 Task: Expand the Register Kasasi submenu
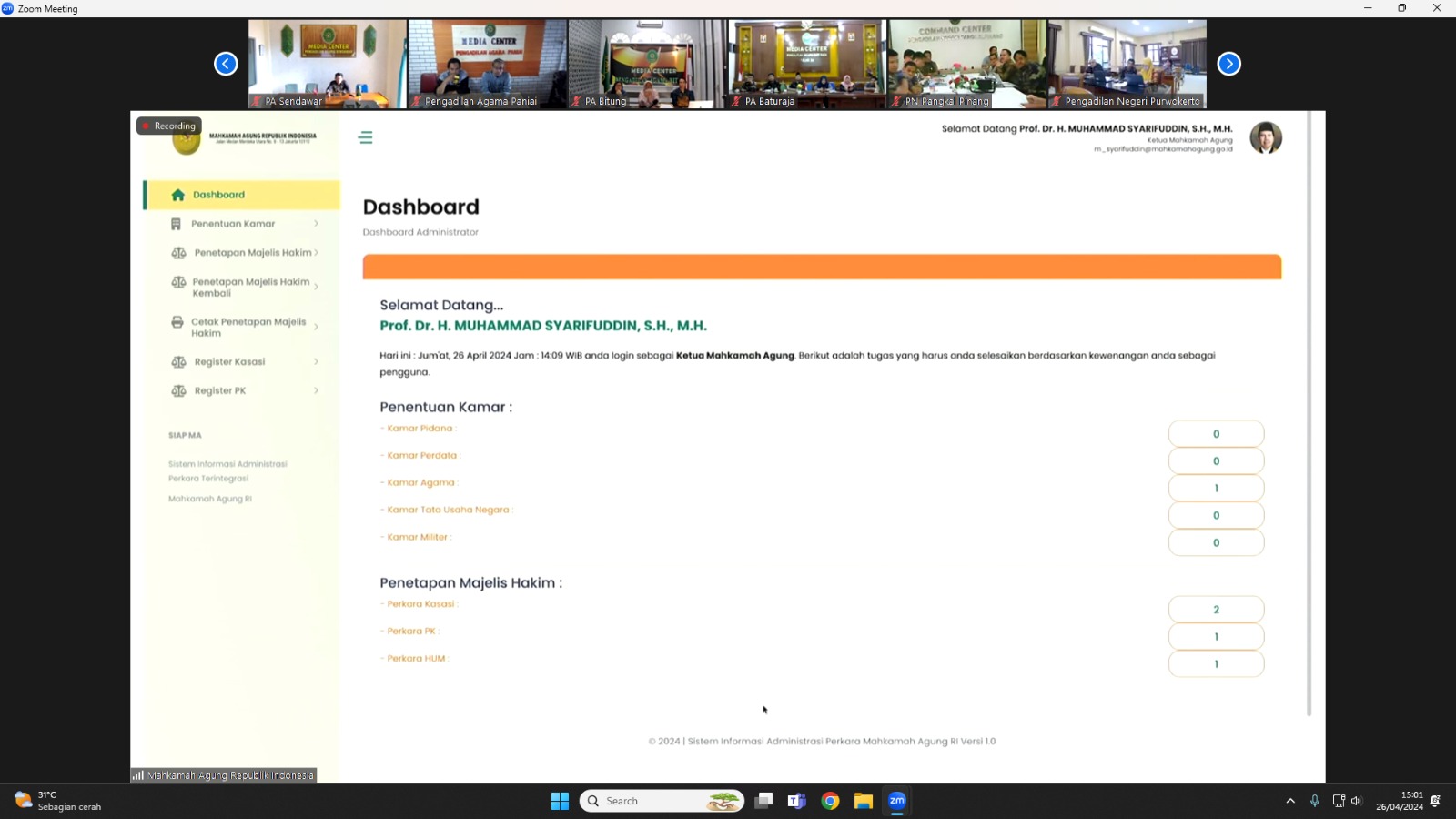click(x=316, y=362)
